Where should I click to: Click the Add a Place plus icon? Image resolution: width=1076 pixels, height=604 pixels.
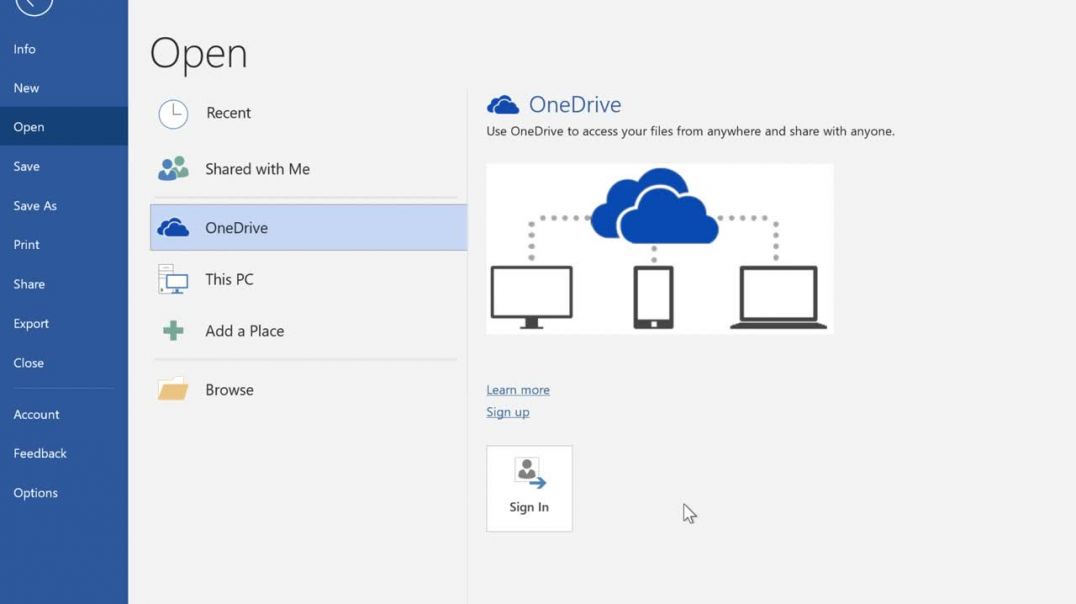coord(173,331)
